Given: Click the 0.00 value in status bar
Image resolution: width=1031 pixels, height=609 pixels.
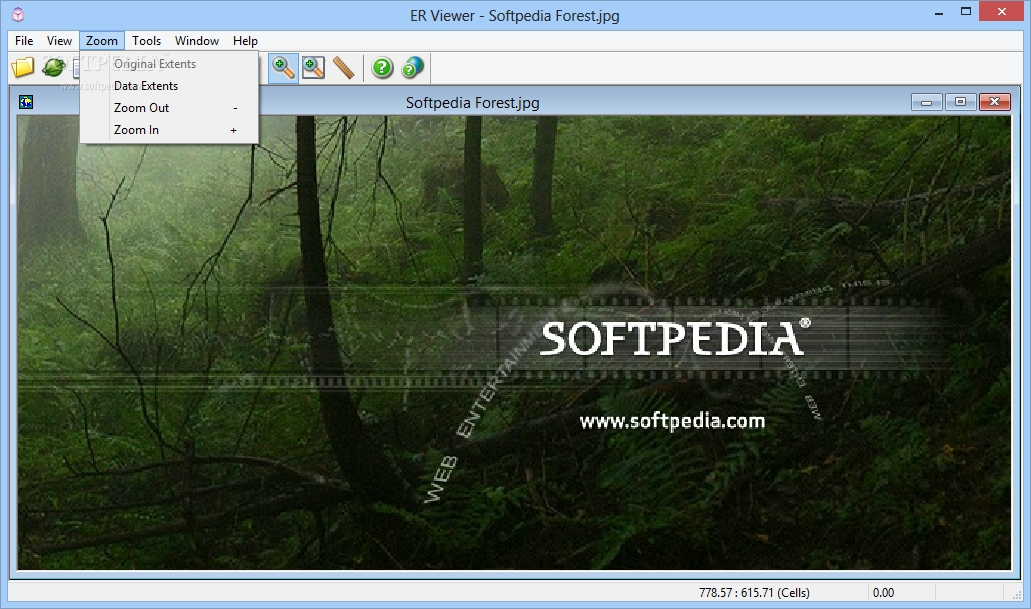Looking at the screenshot, I should point(883,593).
